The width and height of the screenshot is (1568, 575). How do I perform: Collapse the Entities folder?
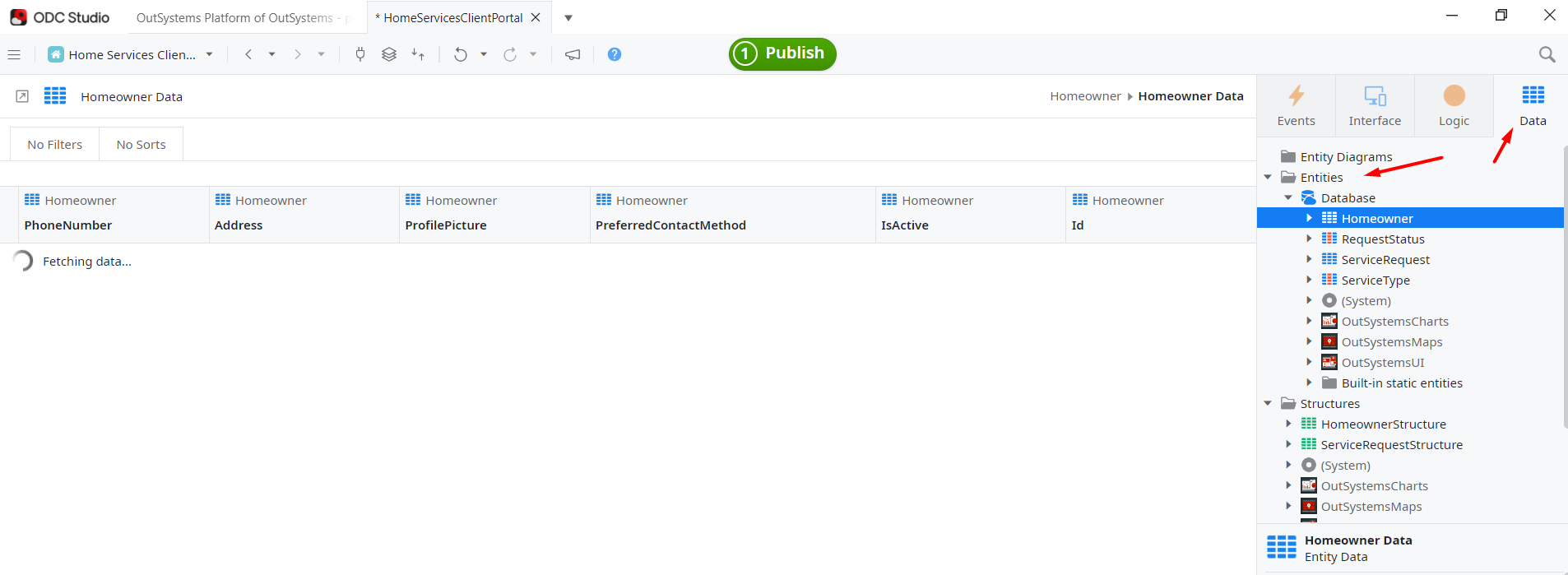tap(1268, 177)
